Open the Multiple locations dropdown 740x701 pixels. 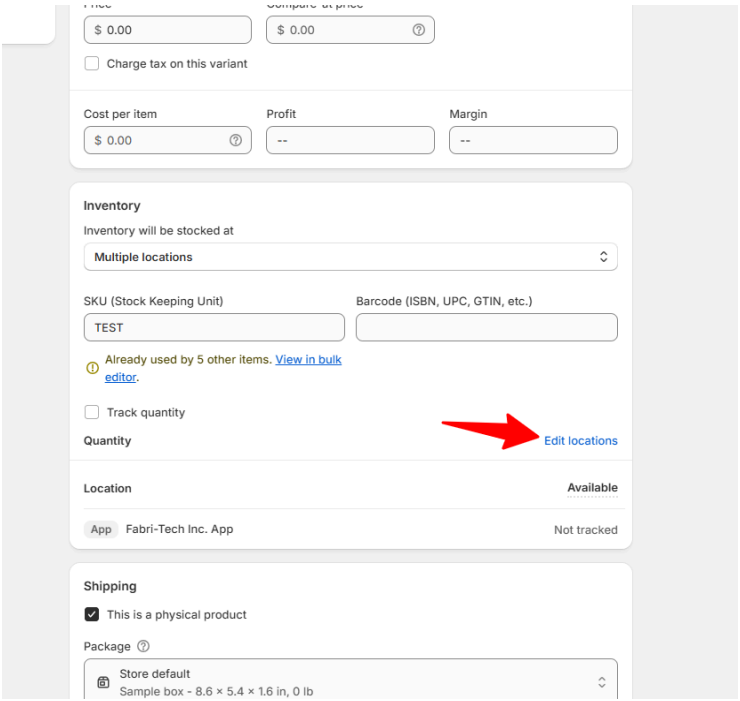[x=350, y=257]
